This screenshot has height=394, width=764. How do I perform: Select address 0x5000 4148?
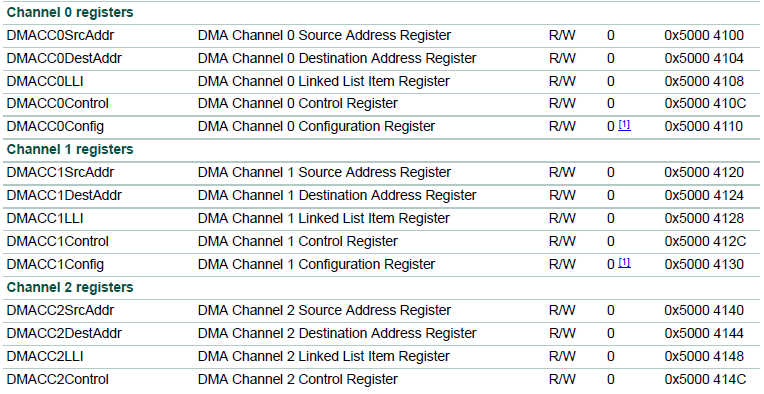(704, 356)
